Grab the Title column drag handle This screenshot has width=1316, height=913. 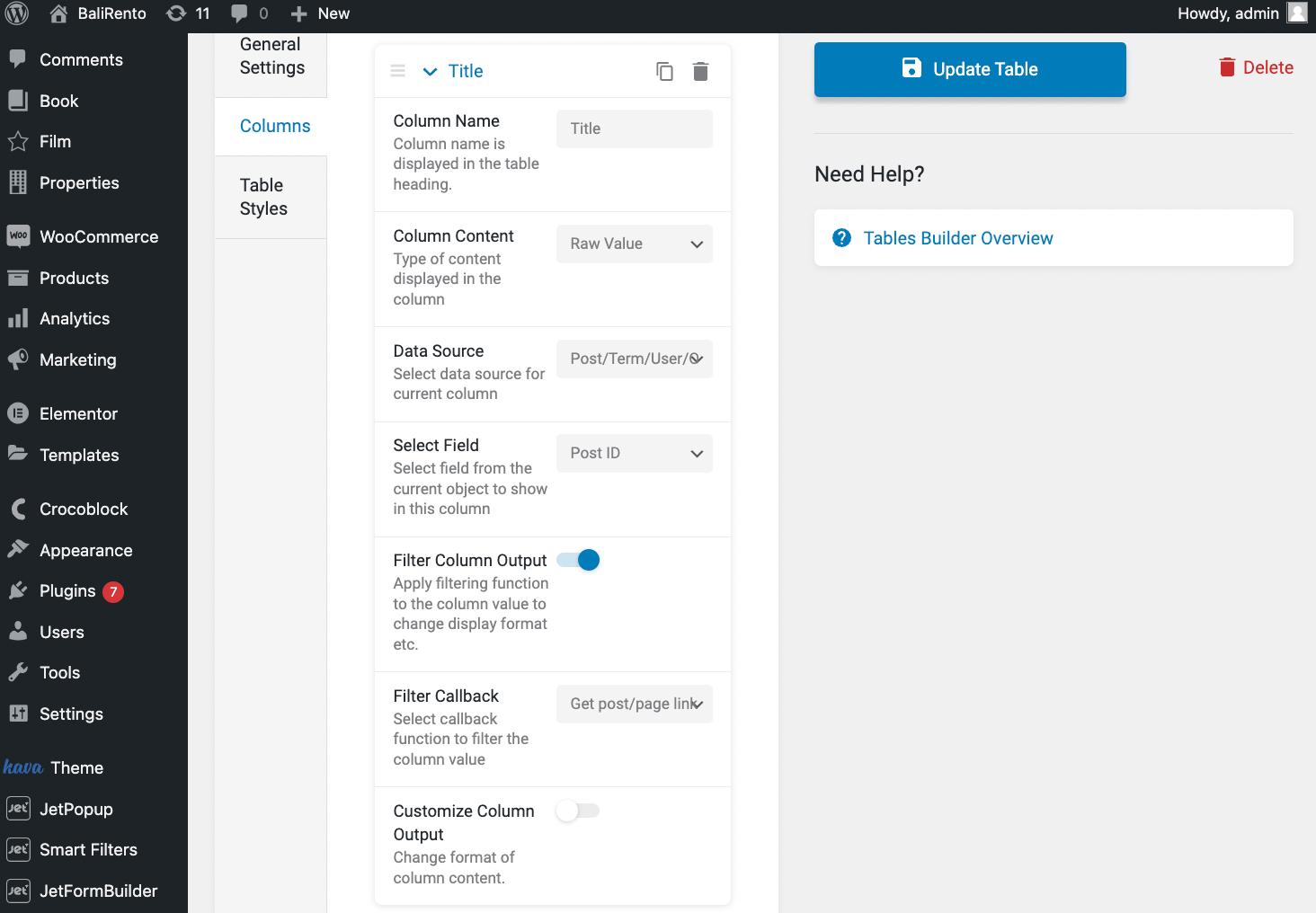tap(397, 71)
